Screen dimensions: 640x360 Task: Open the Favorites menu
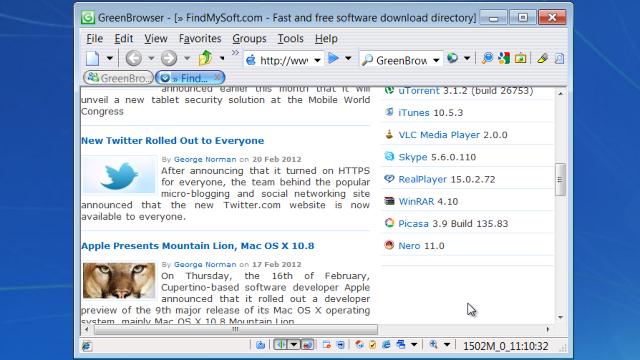(x=200, y=38)
